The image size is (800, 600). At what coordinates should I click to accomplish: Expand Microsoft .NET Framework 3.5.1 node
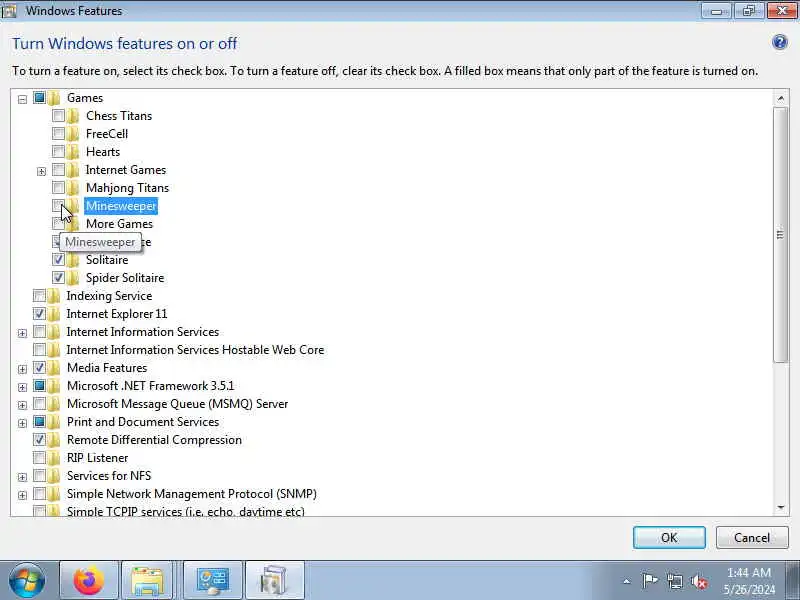22,387
